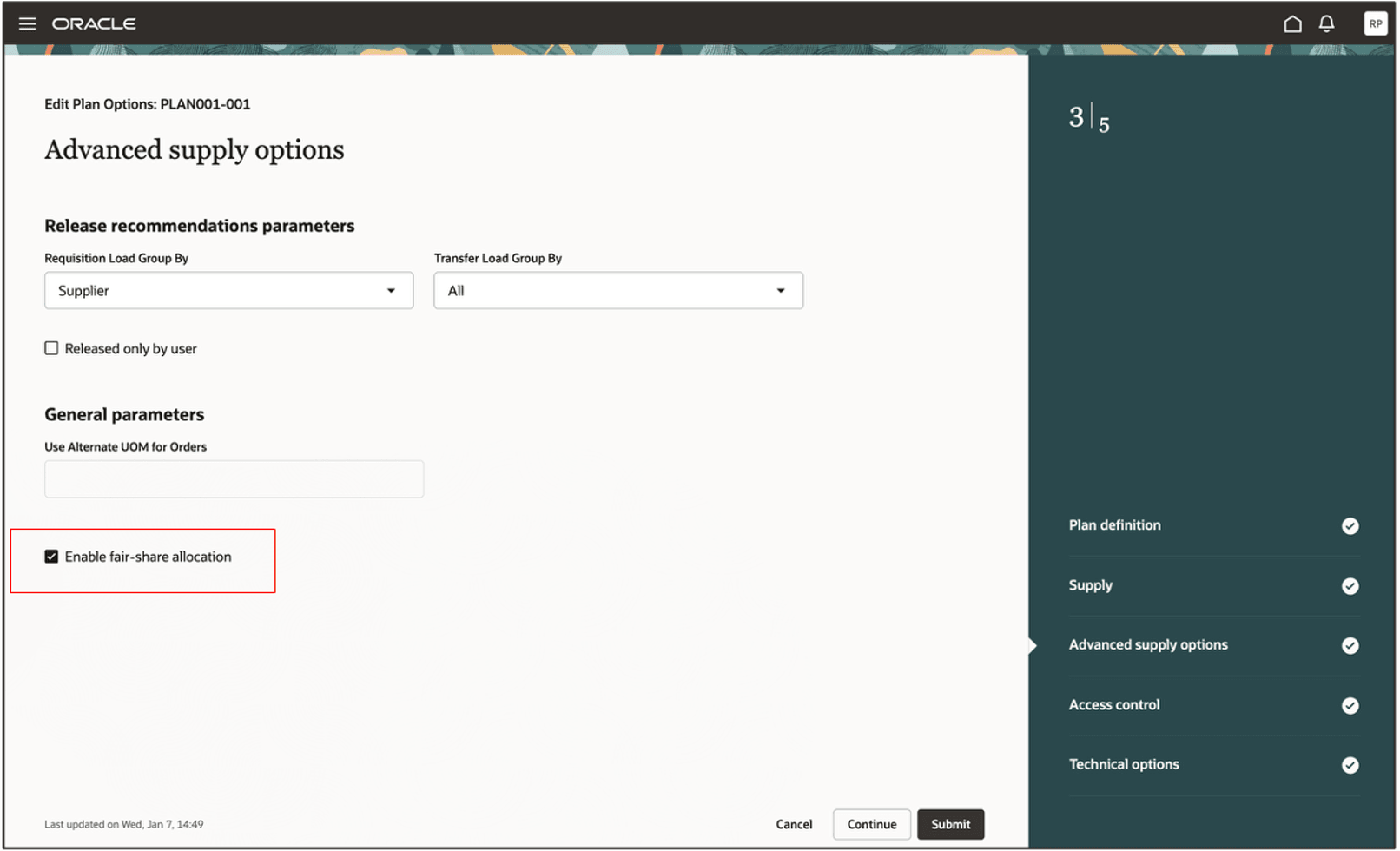Go to the Plan definition step
The image size is (1400, 851).
pyautogui.click(x=1114, y=525)
